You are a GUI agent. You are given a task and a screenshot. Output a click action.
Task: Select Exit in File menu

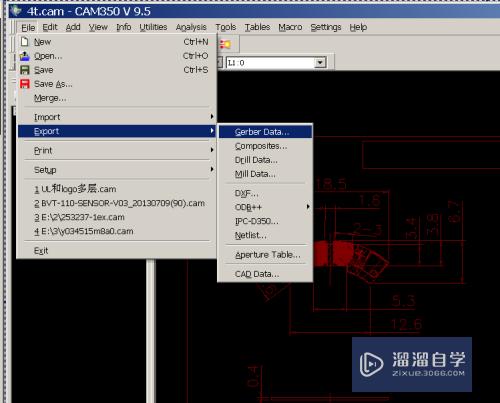[117, 250]
